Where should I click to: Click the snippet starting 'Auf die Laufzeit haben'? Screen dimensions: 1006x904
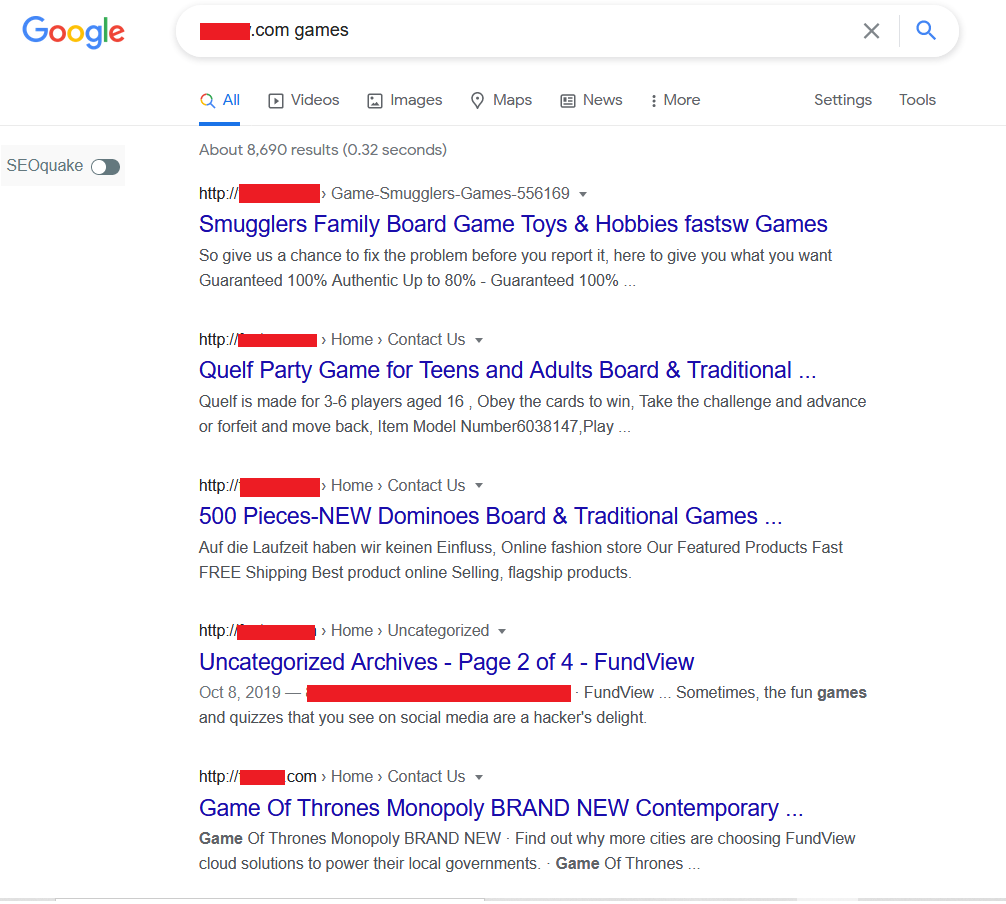click(x=520, y=559)
